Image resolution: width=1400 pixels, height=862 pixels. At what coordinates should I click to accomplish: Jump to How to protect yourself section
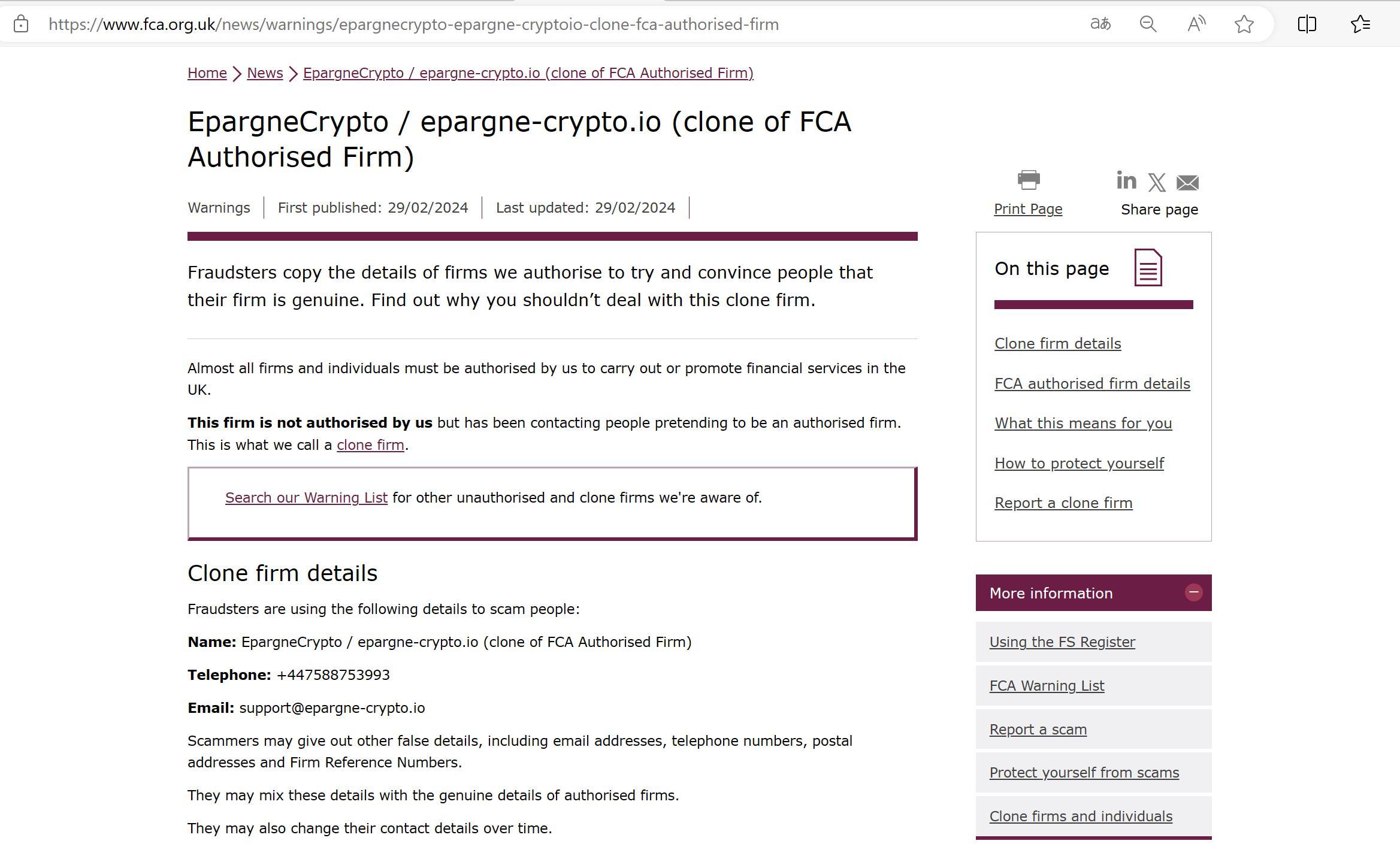click(1079, 464)
